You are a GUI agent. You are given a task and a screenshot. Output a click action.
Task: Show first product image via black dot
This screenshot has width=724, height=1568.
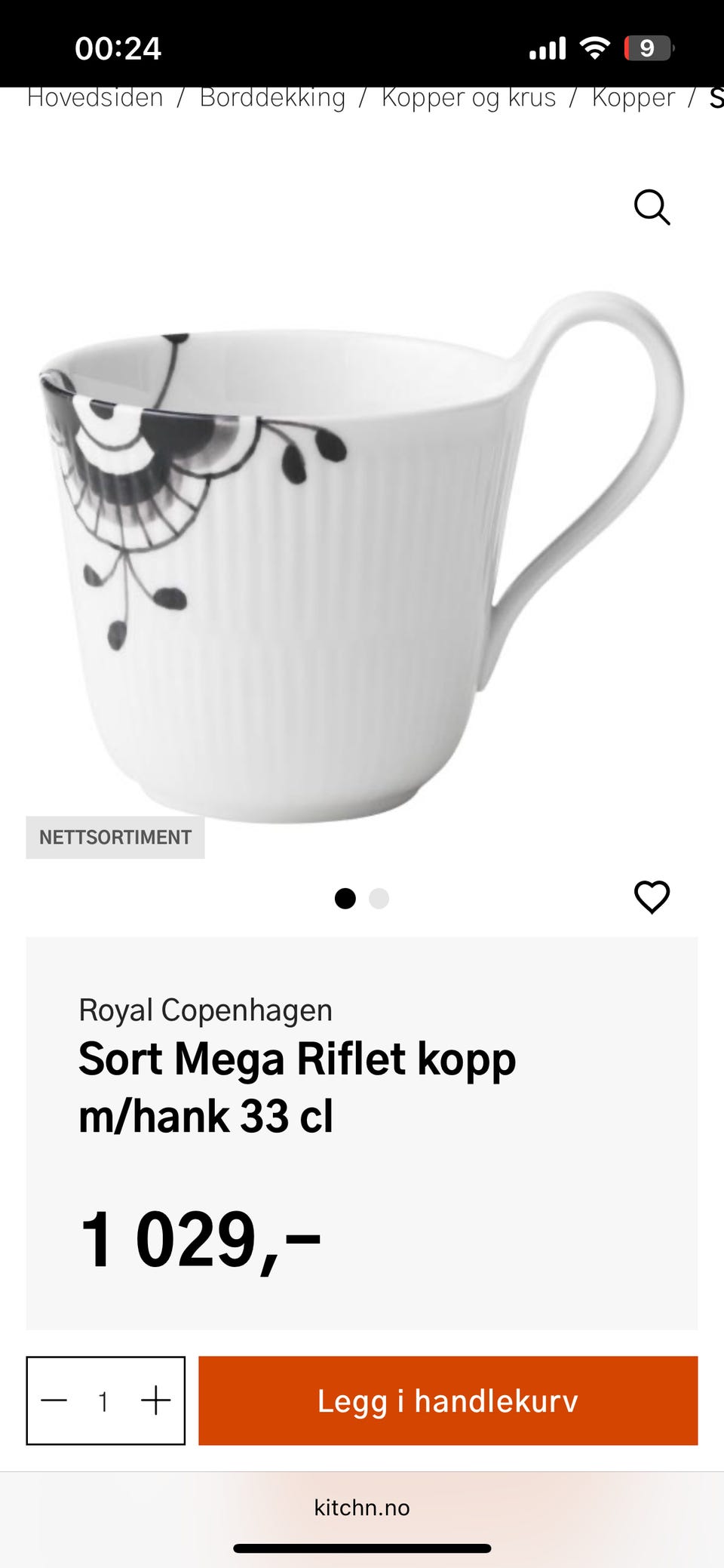click(345, 899)
